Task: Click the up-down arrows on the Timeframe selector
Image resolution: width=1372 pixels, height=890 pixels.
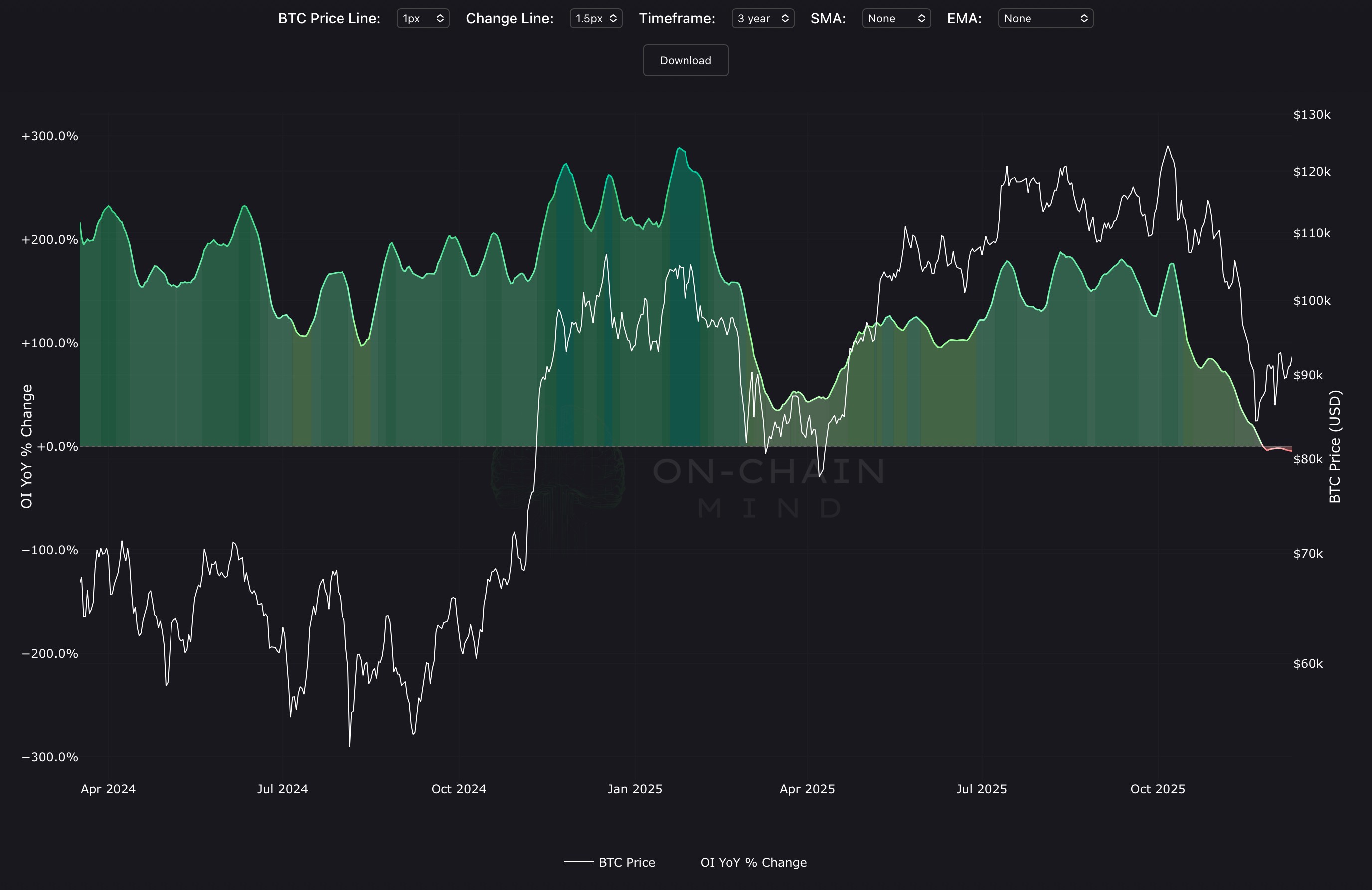Action: click(x=785, y=18)
